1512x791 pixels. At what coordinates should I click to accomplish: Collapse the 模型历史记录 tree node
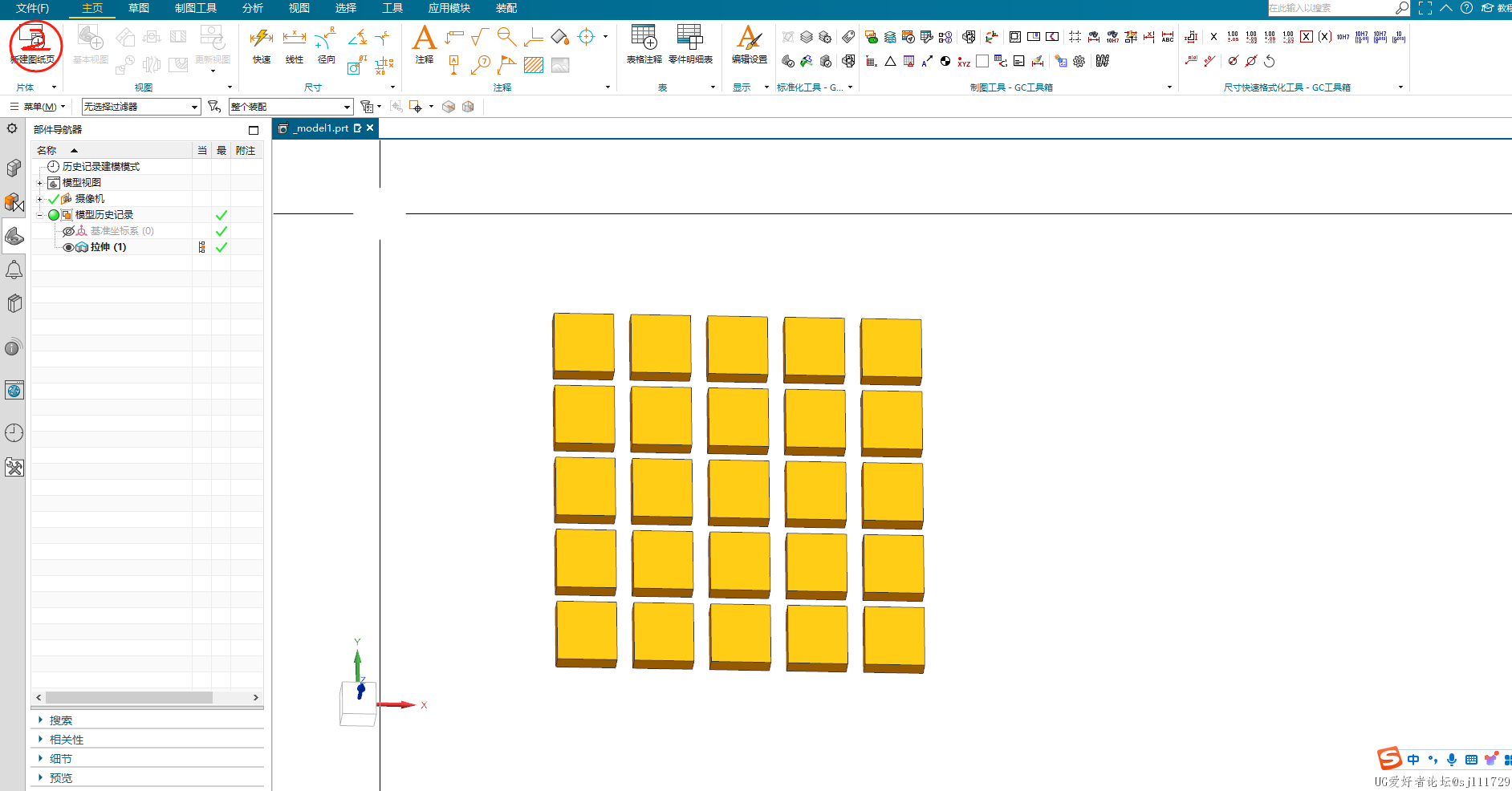tap(39, 215)
